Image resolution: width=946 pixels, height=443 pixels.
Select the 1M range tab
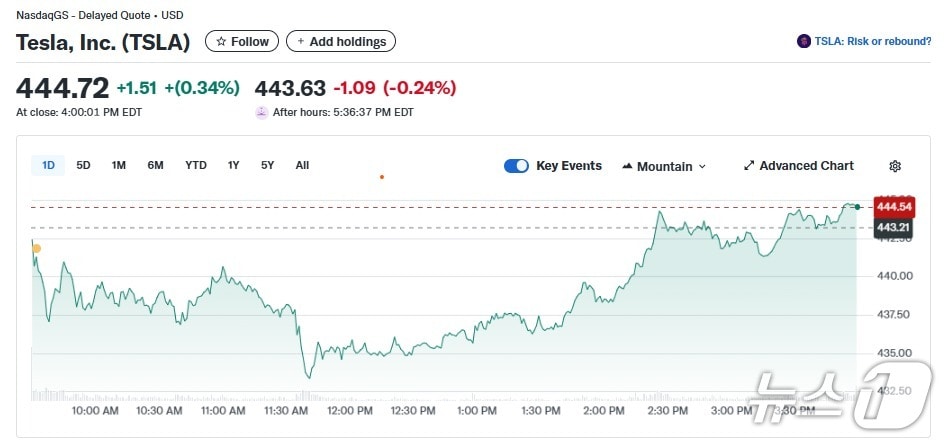pos(118,165)
